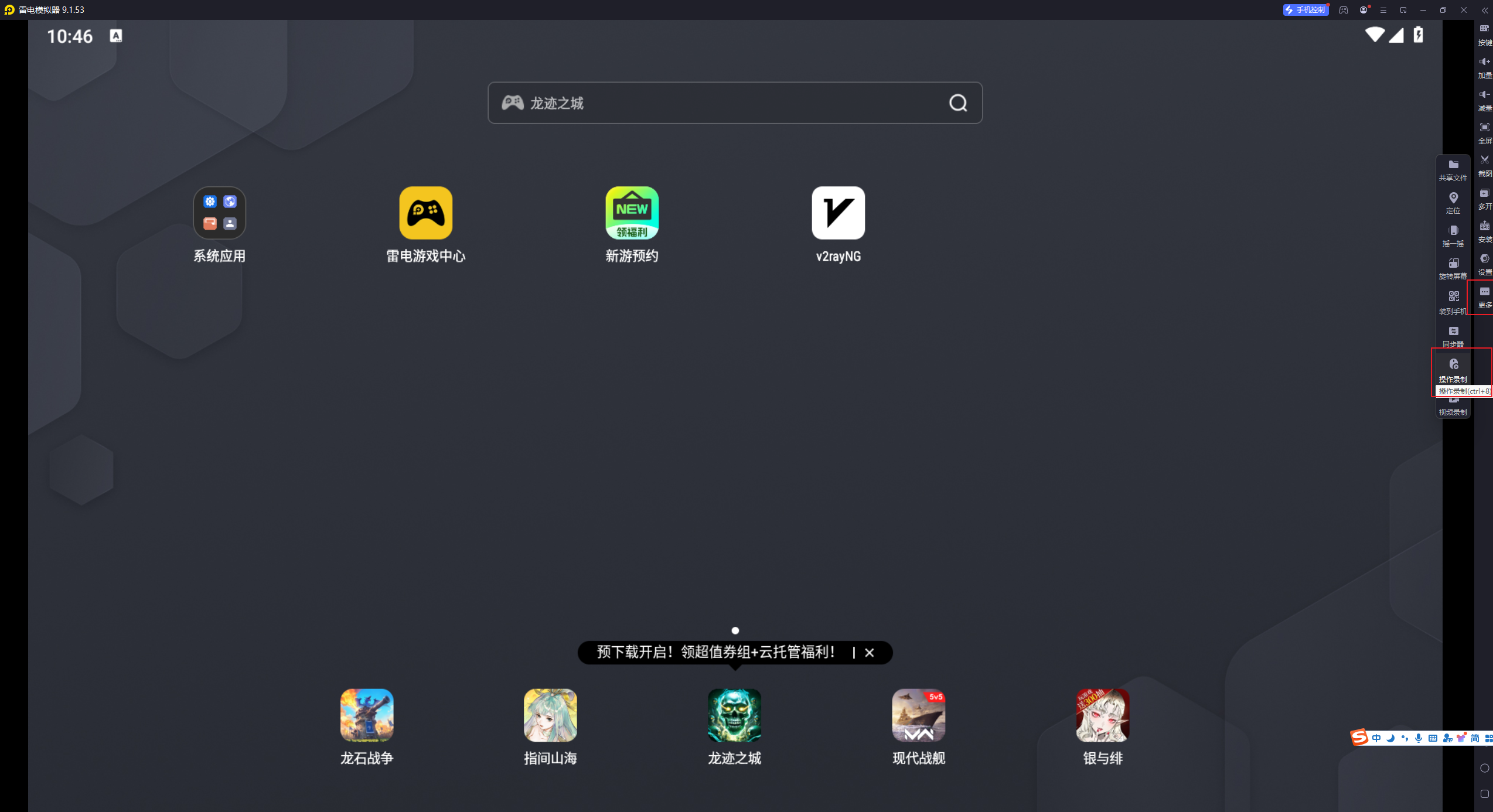Launch the 龙石战争 game
This screenshot has width=1493, height=812.
[x=367, y=727]
